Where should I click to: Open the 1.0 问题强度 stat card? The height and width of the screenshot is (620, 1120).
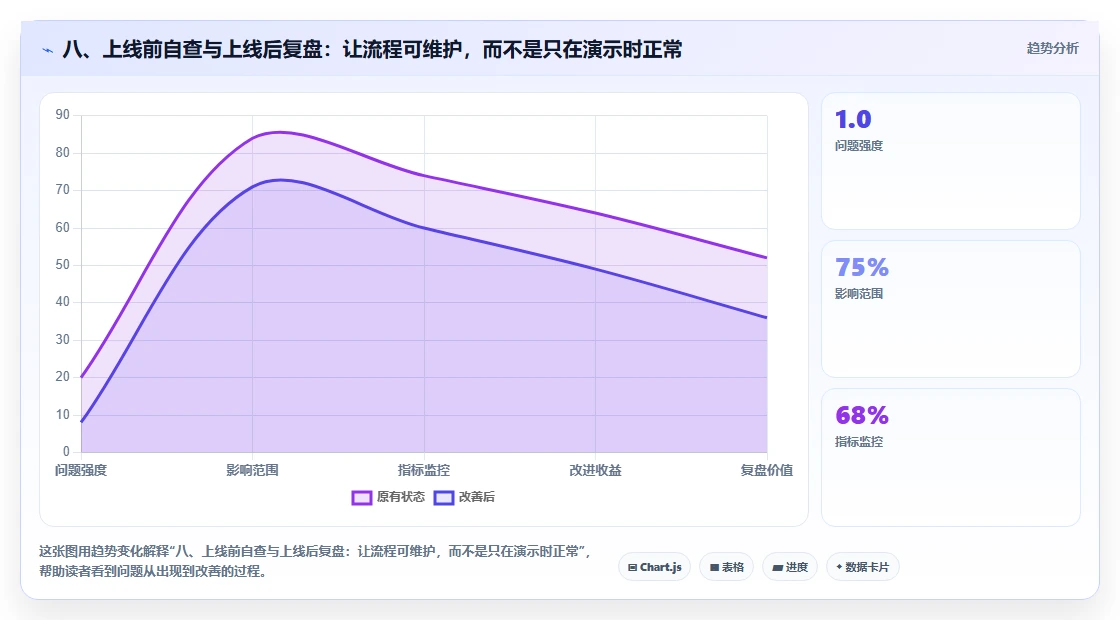pos(951,161)
